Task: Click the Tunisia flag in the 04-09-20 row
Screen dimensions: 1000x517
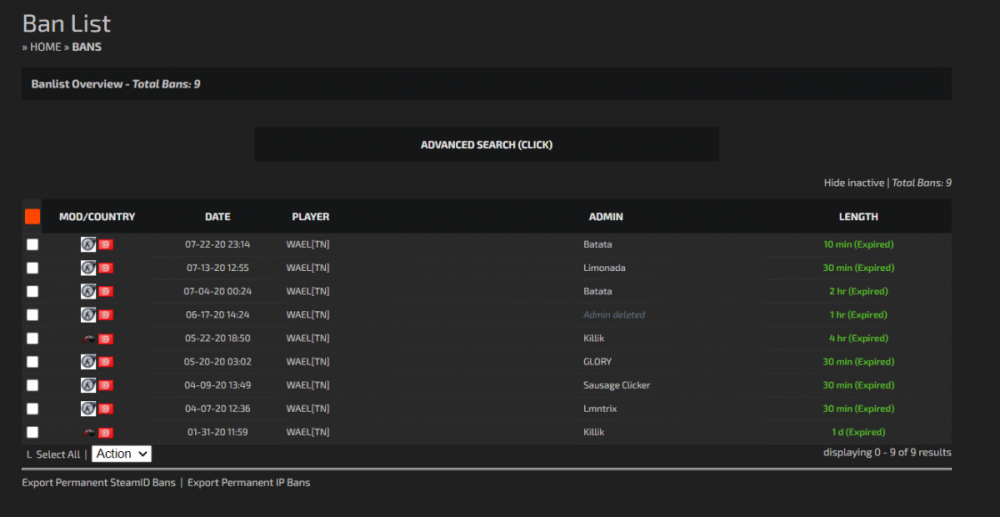Action: coord(105,385)
